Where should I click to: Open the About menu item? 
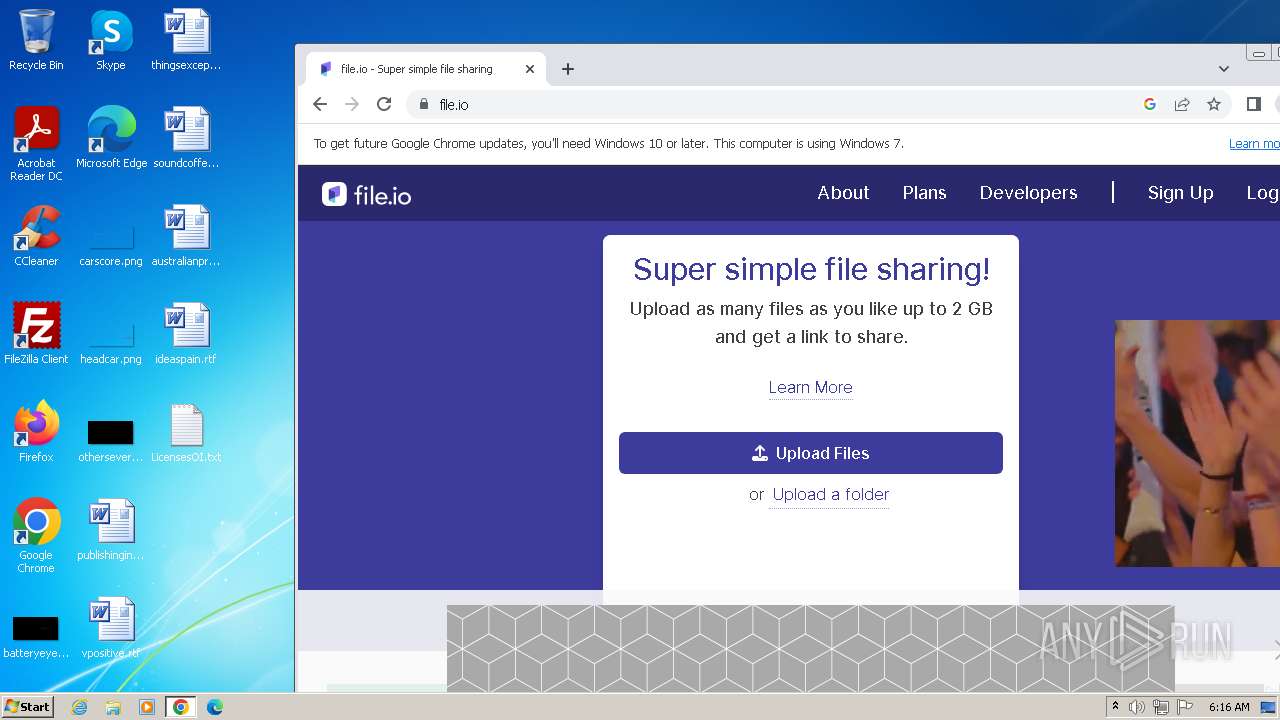[x=843, y=193]
